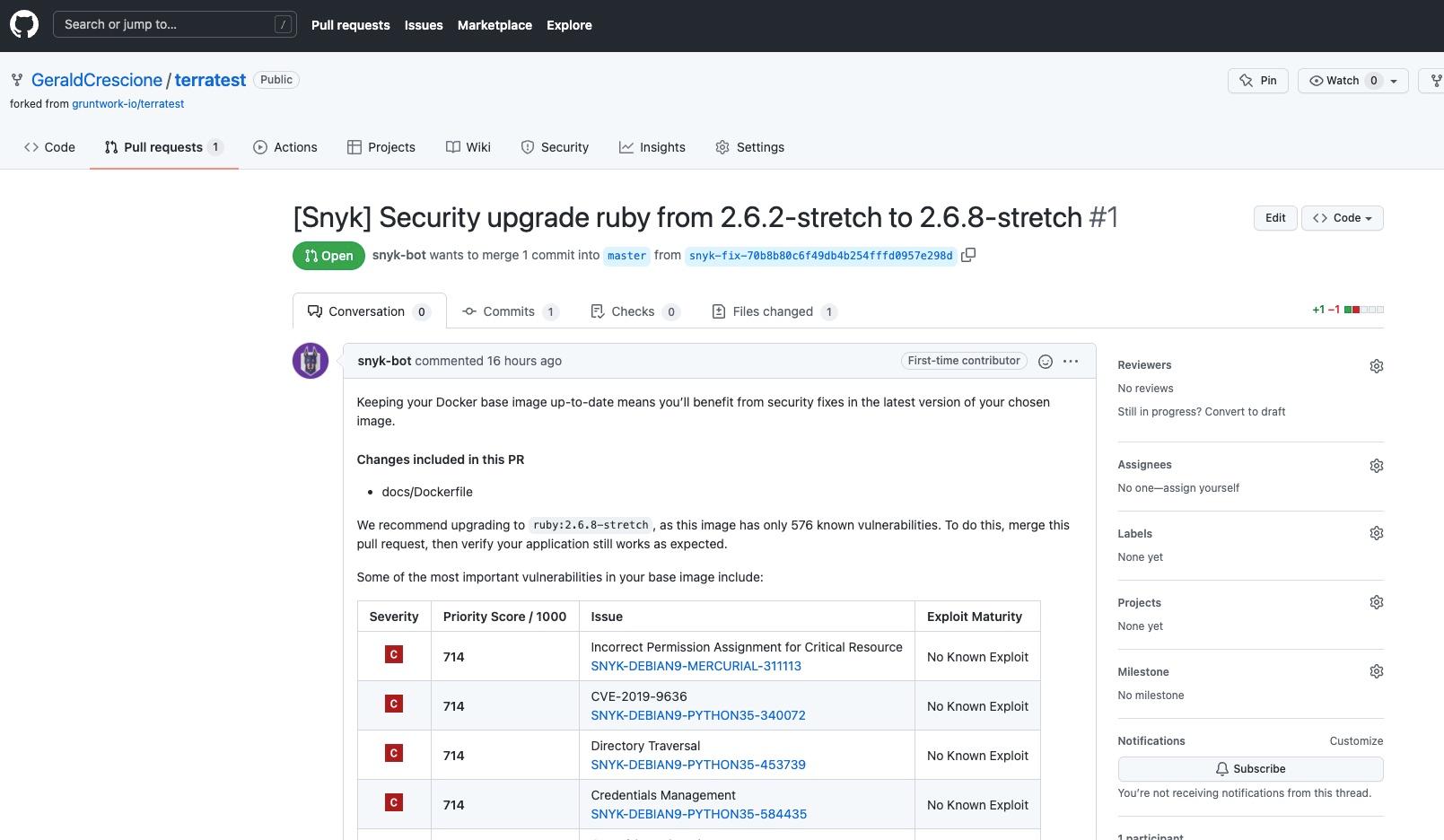
Task: Open the snyk-fix head branch link
Action: (820, 256)
